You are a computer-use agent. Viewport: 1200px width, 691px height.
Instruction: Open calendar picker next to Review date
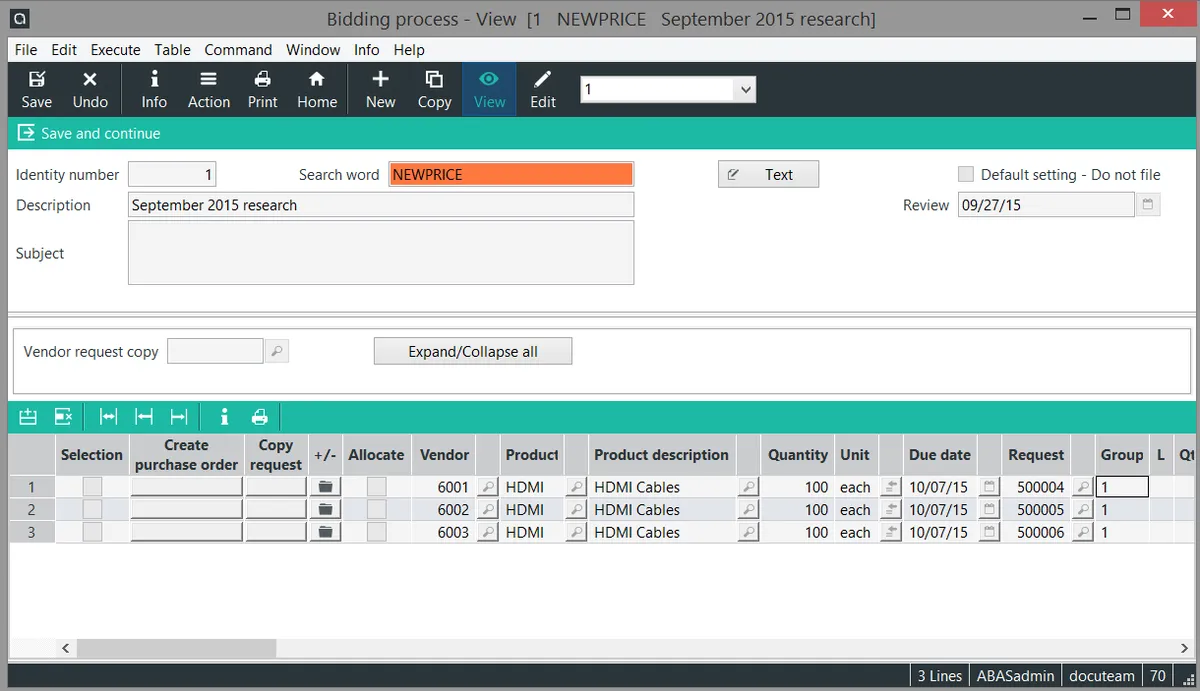1148,205
